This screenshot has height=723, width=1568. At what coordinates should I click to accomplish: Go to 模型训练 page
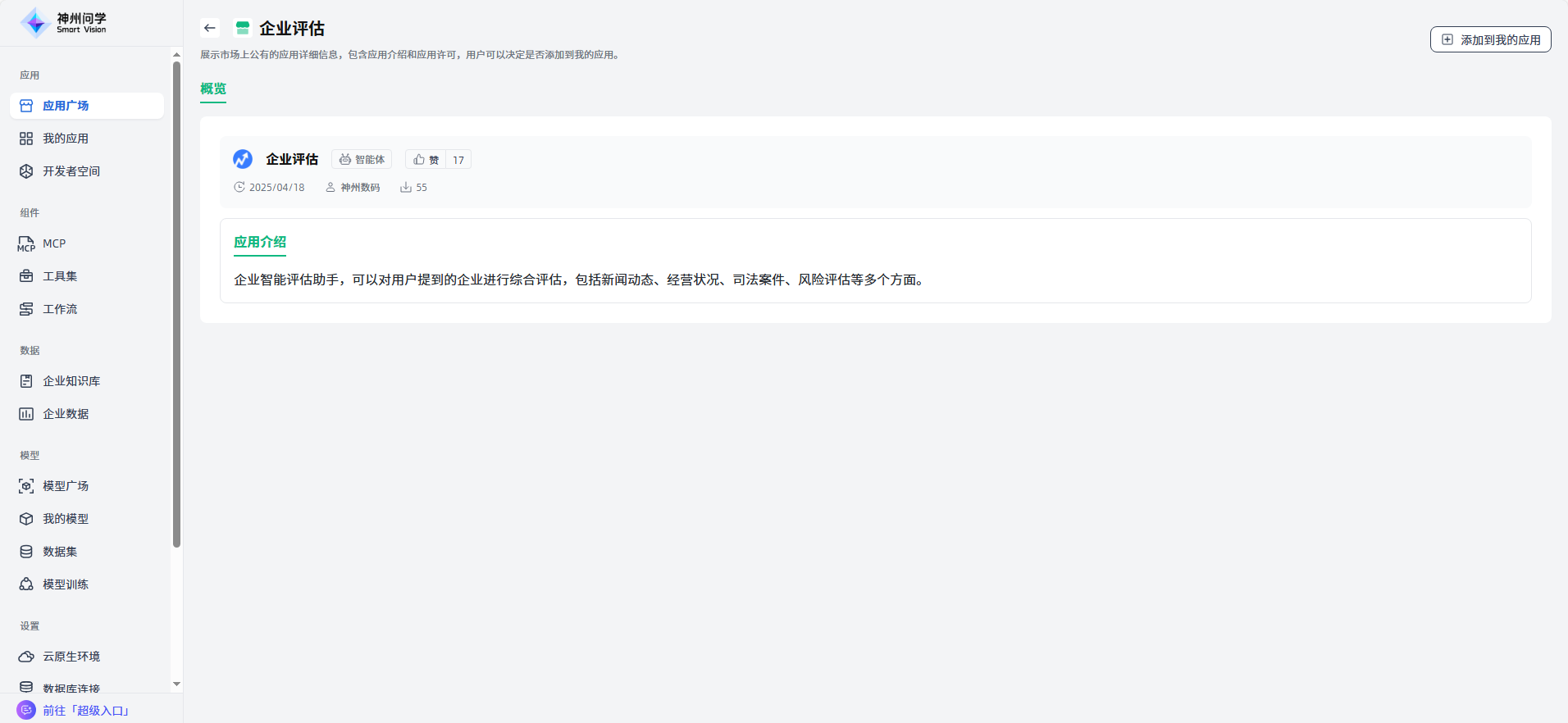tap(66, 584)
